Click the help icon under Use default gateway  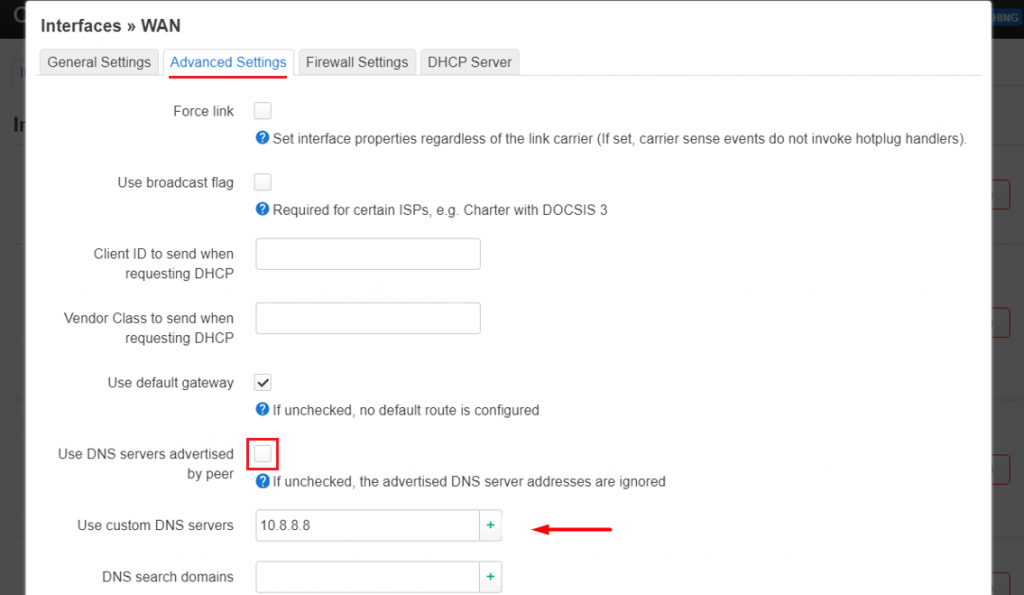[x=262, y=410]
